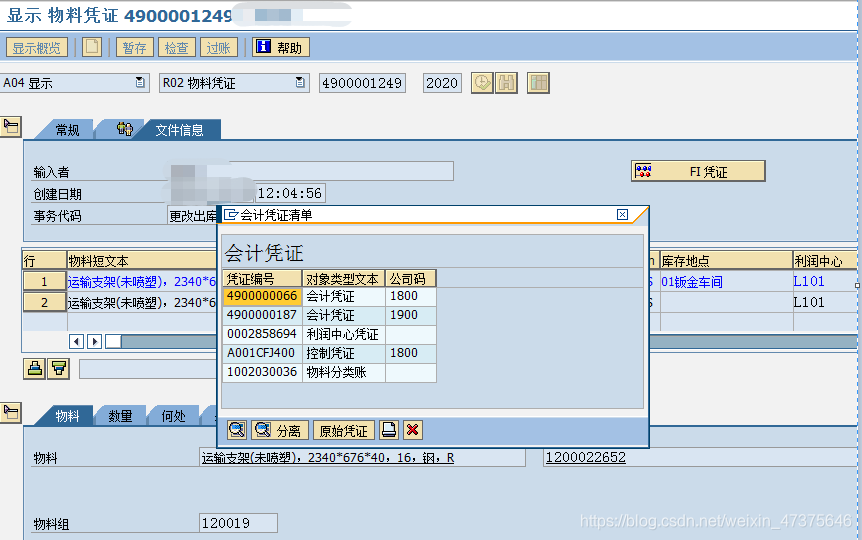Click the print icon in dialog
This screenshot has width=862, height=540.
coord(389,430)
